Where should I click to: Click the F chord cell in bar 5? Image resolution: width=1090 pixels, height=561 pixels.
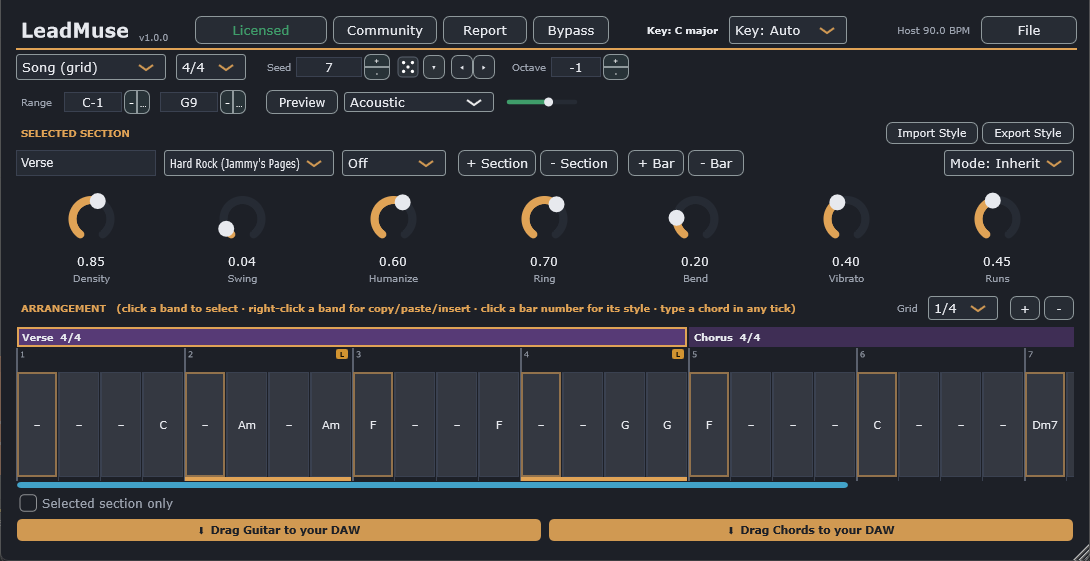click(709, 425)
